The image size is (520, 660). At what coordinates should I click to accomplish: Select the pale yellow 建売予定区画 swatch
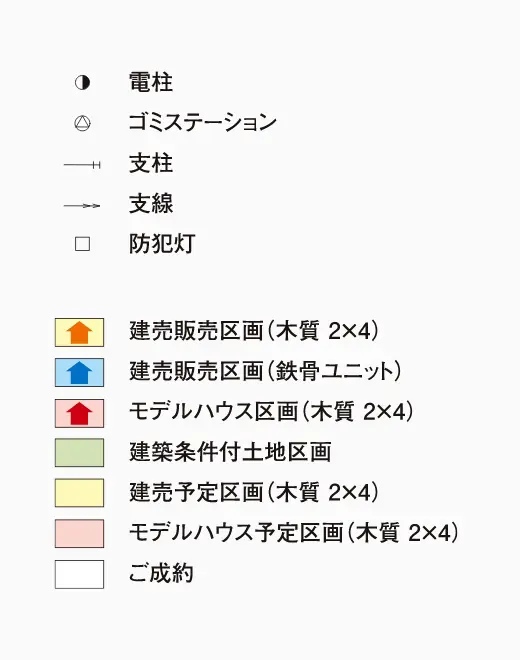[x=79, y=492]
